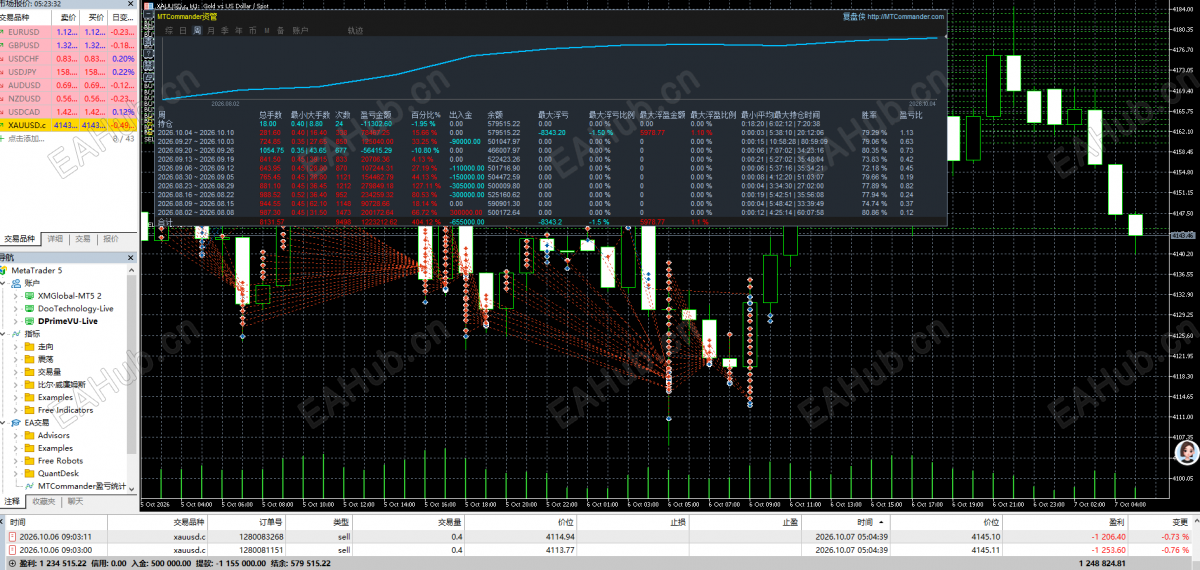The width and height of the screenshot is (1200, 570).
Task: Switch to the 收藏夹 Navigator tab
Action: tap(43, 501)
